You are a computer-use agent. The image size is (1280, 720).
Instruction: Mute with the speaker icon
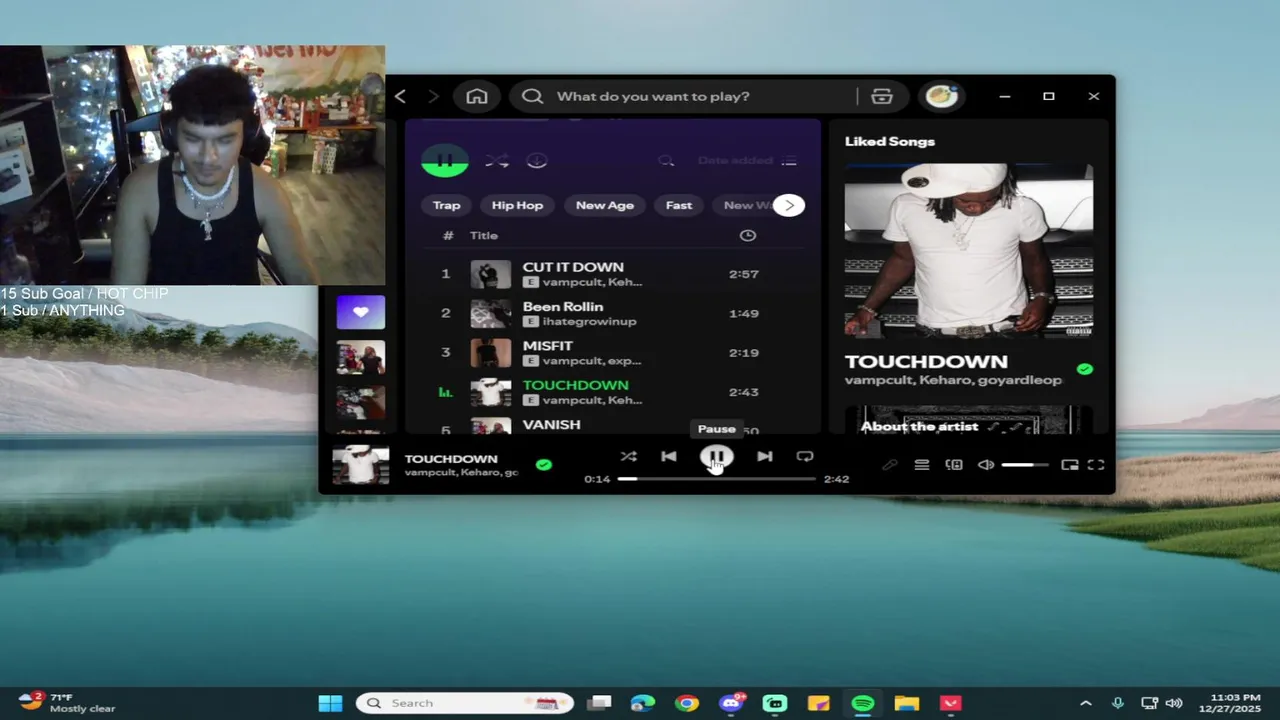(986, 465)
